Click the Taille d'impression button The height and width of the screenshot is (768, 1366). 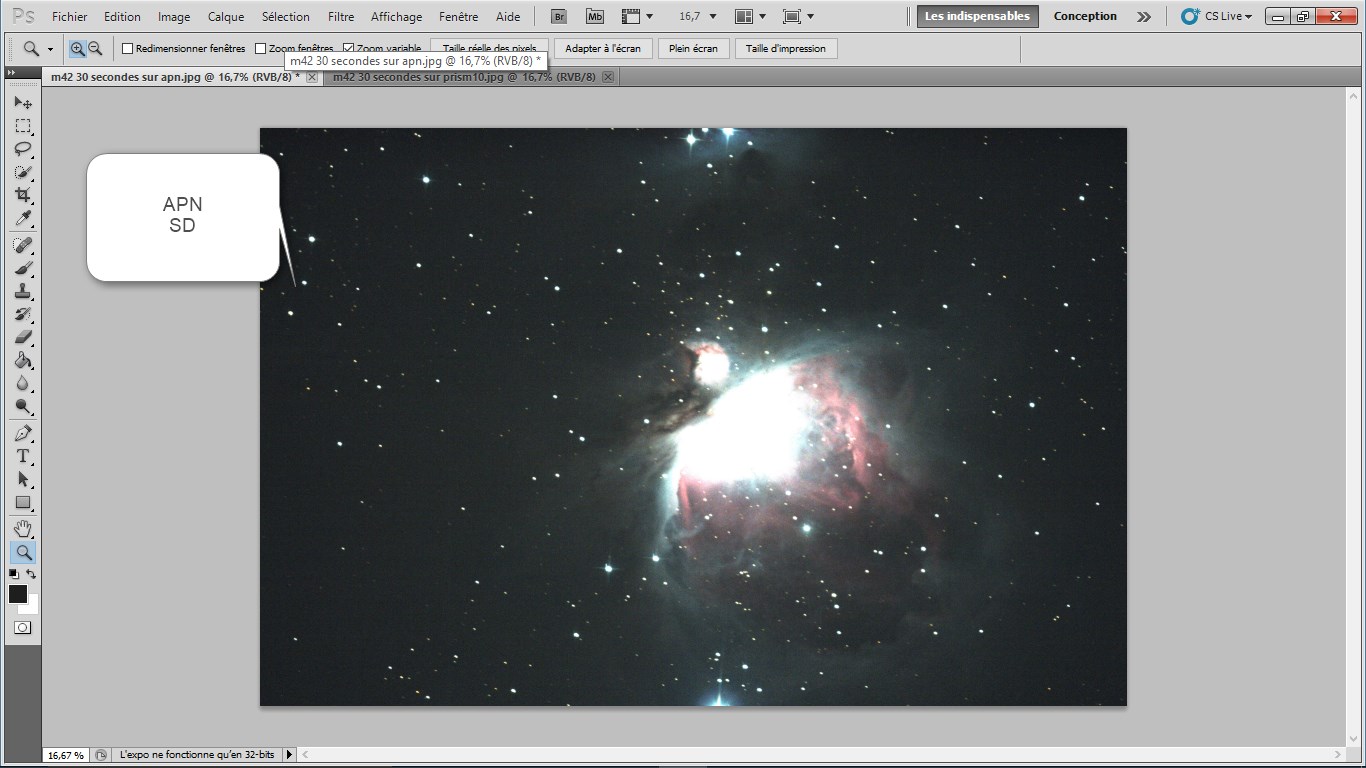tap(786, 49)
